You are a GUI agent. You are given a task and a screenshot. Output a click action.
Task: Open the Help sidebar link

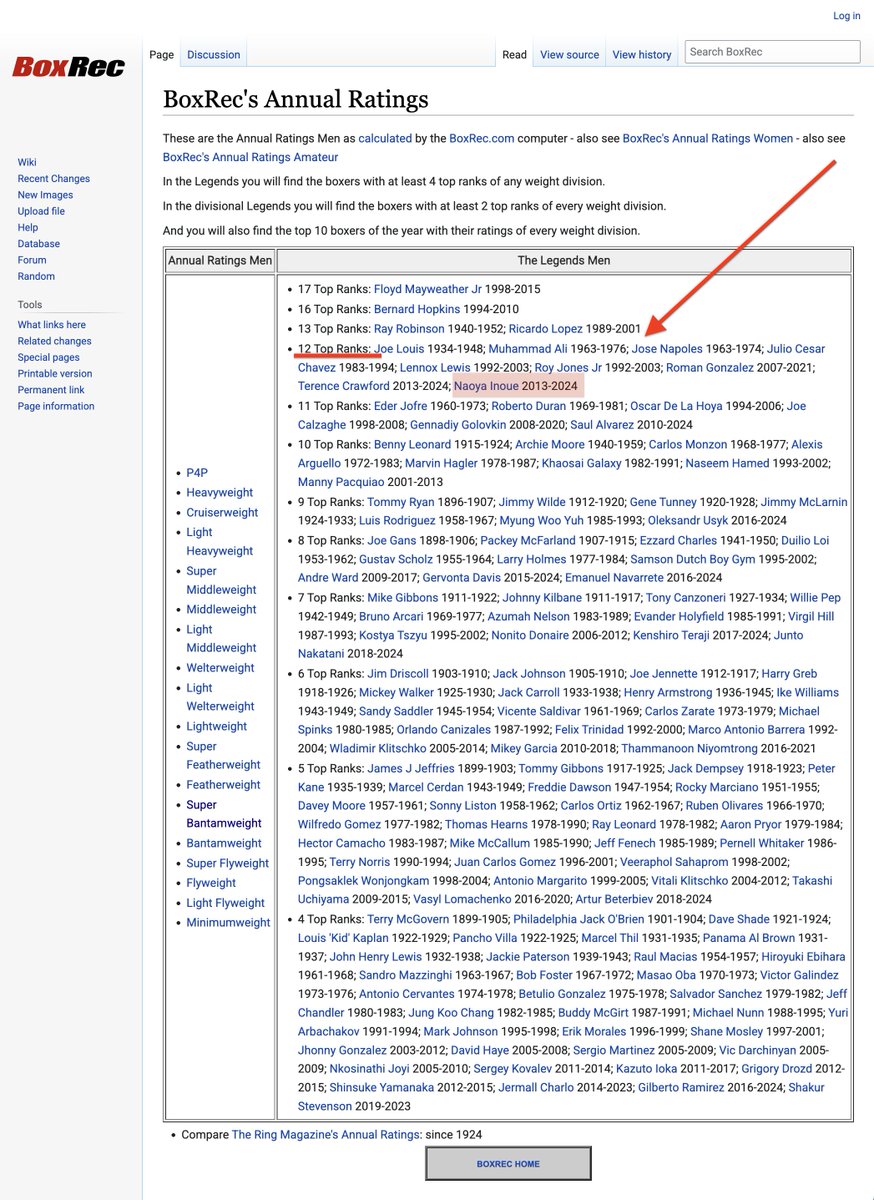click(x=28, y=227)
